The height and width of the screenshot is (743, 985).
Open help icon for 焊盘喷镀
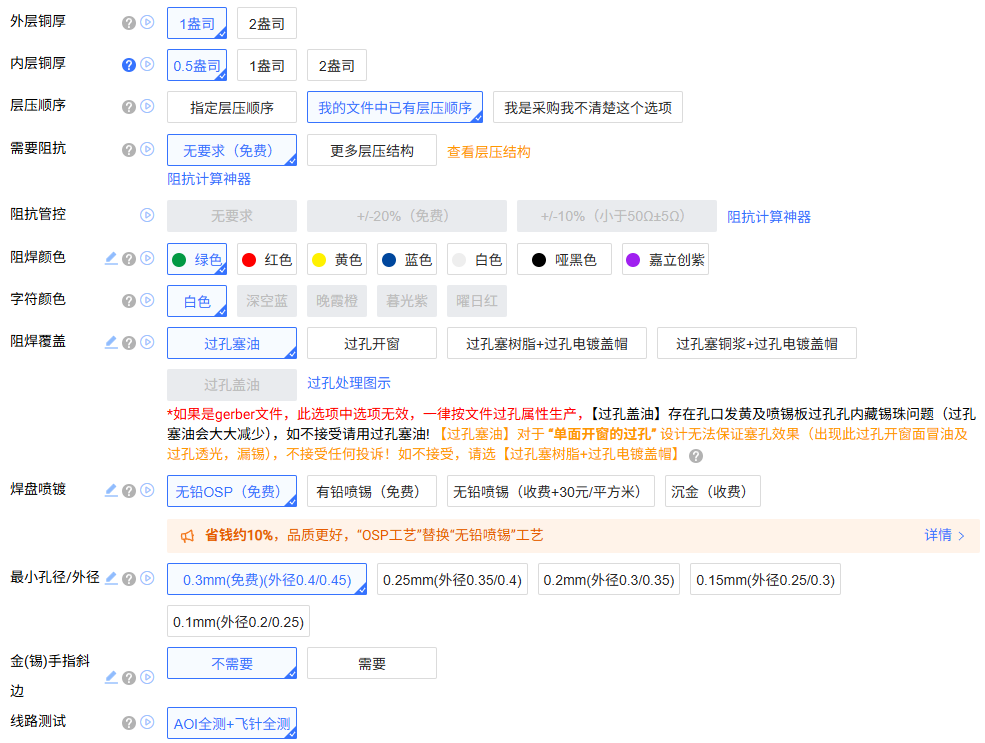pos(129,491)
